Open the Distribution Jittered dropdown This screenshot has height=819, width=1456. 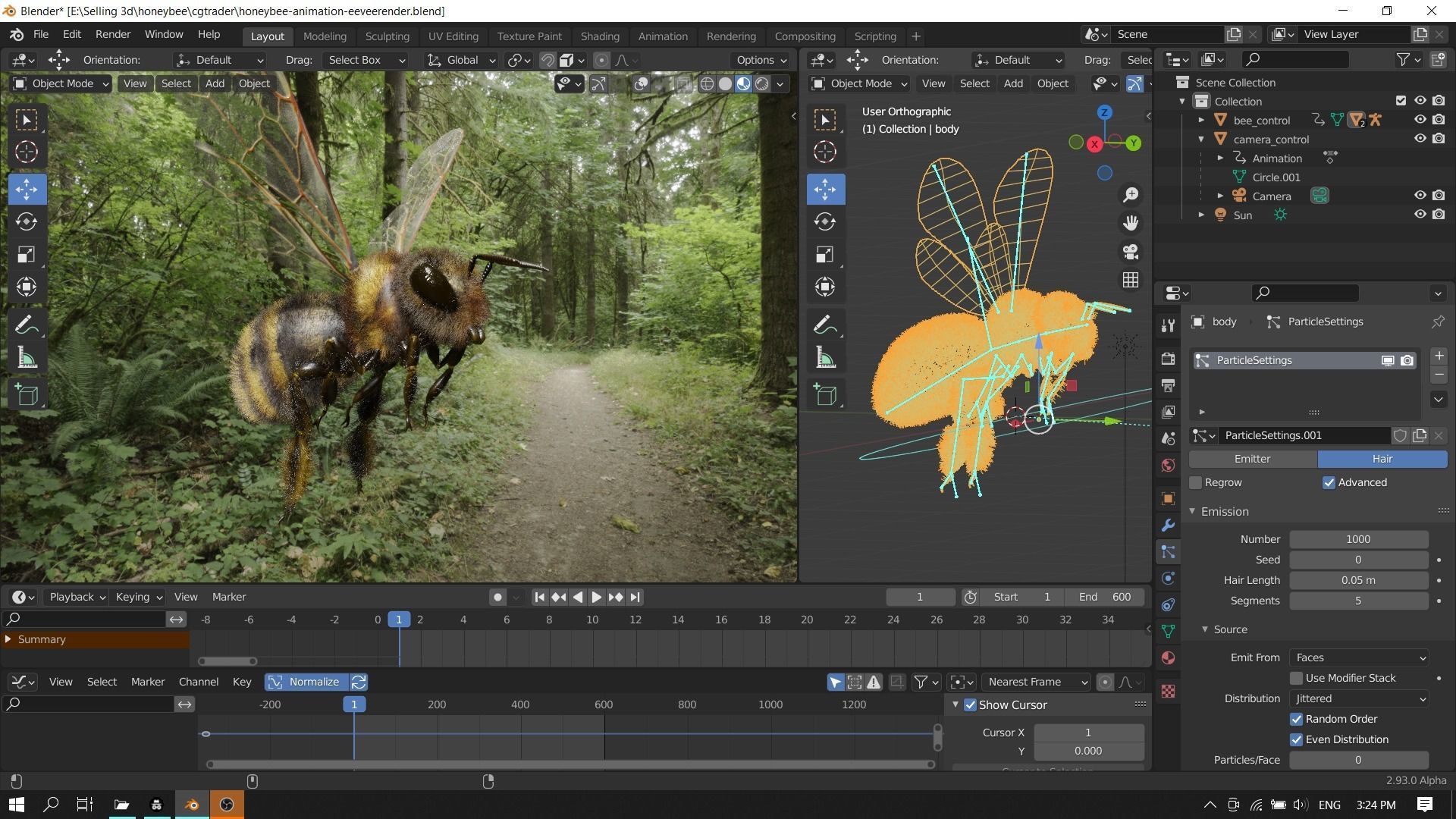tap(1358, 698)
